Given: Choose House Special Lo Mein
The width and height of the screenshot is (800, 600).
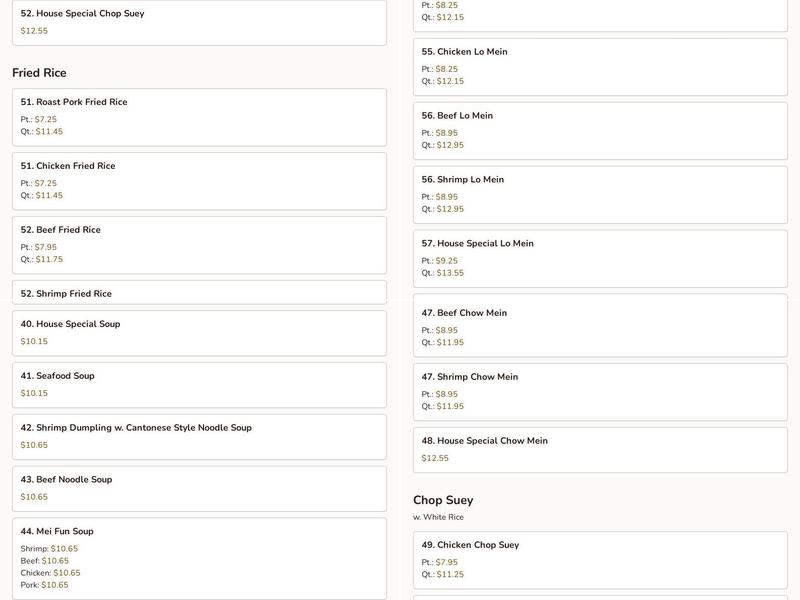Looking at the screenshot, I should click(600, 258).
